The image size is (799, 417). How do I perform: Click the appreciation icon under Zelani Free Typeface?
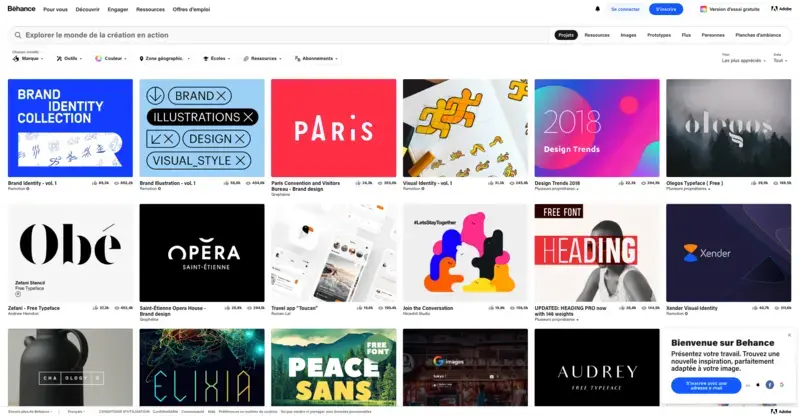(95, 308)
